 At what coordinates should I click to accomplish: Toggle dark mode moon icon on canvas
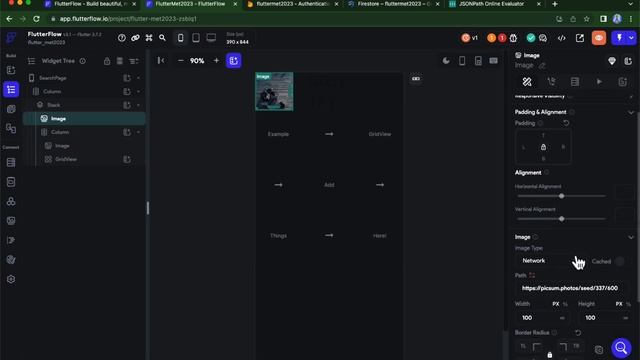tap(446, 61)
